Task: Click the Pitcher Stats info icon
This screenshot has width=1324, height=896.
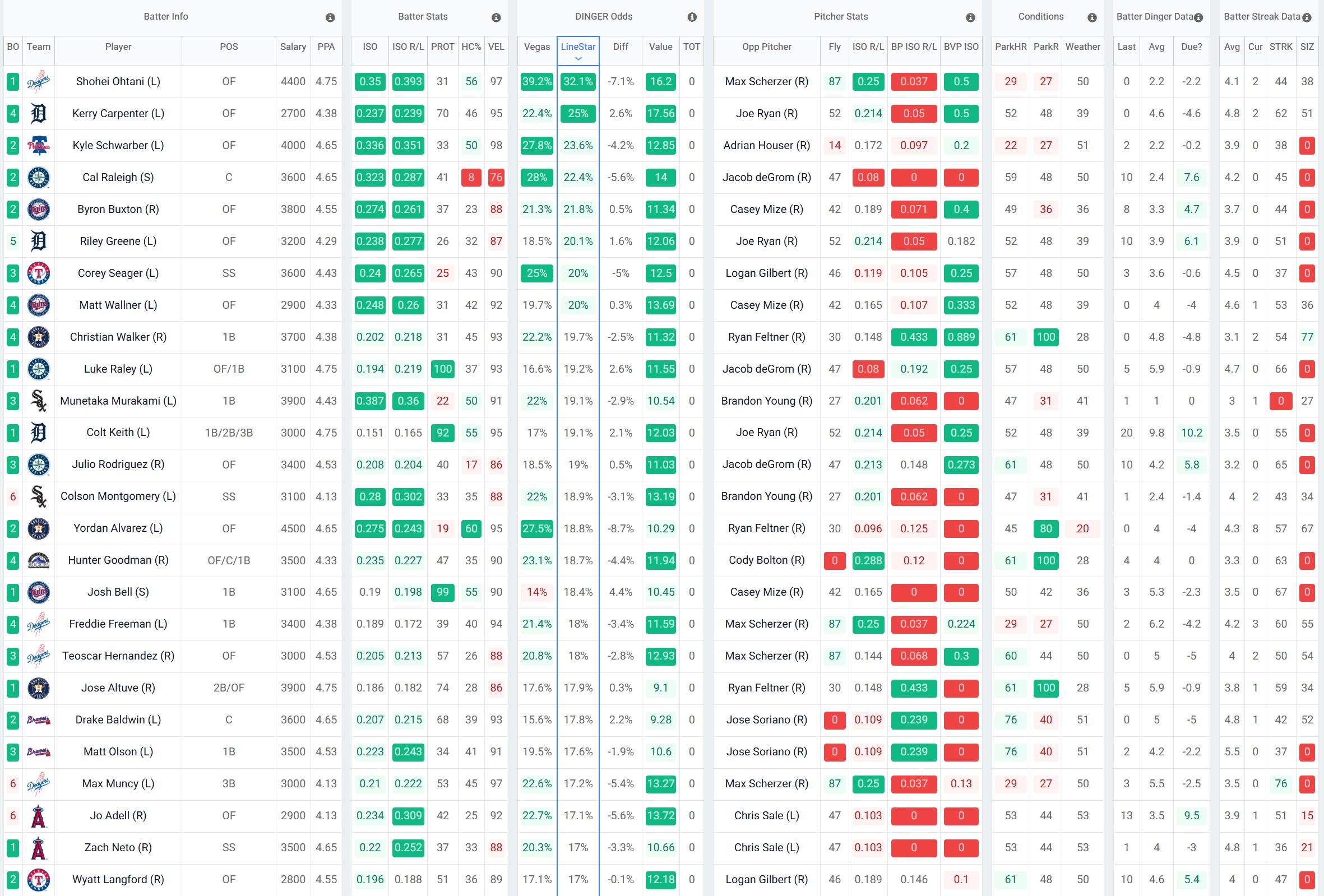Action: tap(970, 18)
